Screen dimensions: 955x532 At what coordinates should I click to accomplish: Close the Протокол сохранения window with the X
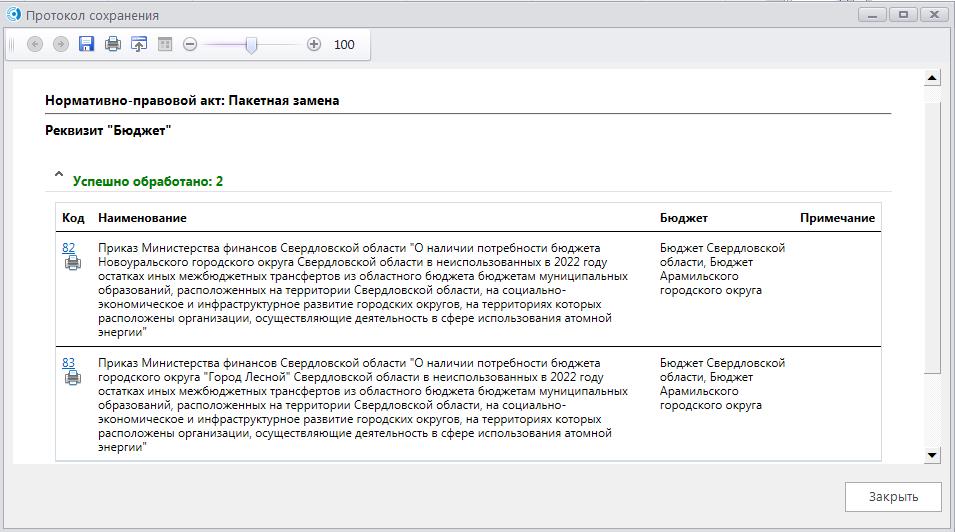(x=934, y=15)
